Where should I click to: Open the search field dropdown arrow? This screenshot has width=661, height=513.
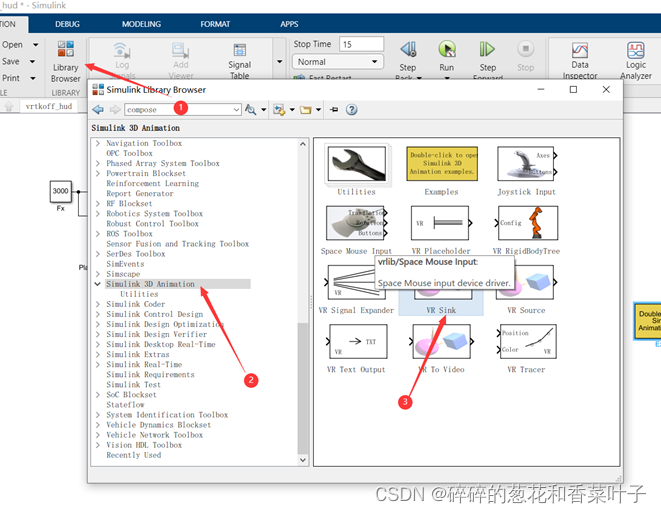(x=236, y=110)
